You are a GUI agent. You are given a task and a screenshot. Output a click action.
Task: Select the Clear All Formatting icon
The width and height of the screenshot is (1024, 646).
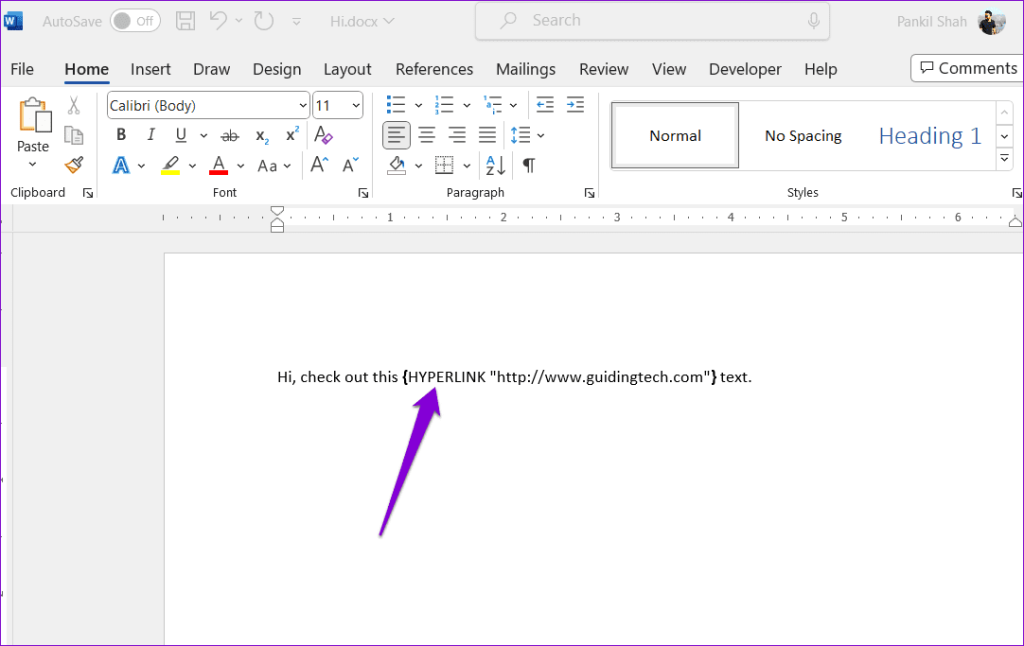coord(323,134)
